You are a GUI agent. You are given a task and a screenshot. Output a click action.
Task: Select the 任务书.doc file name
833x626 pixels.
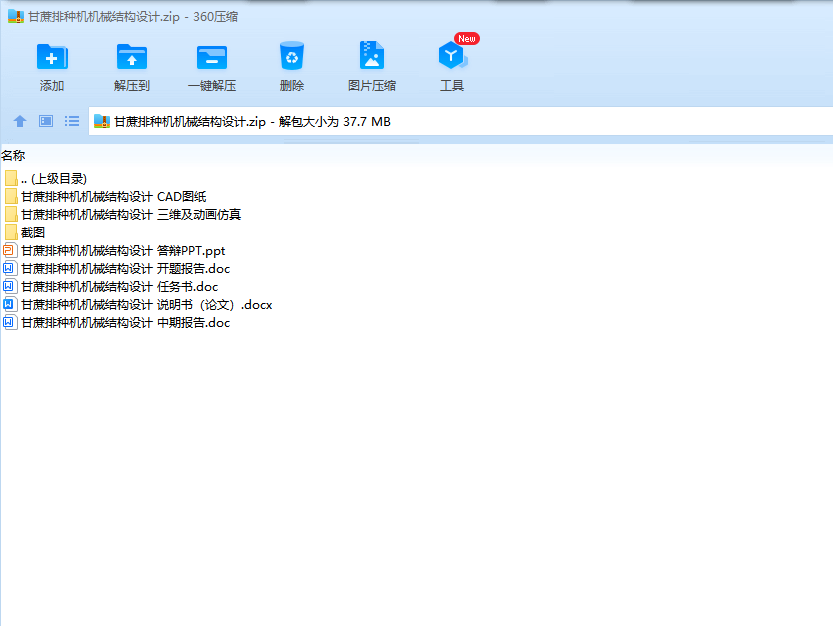pyautogui.click(x=120, y=286)
